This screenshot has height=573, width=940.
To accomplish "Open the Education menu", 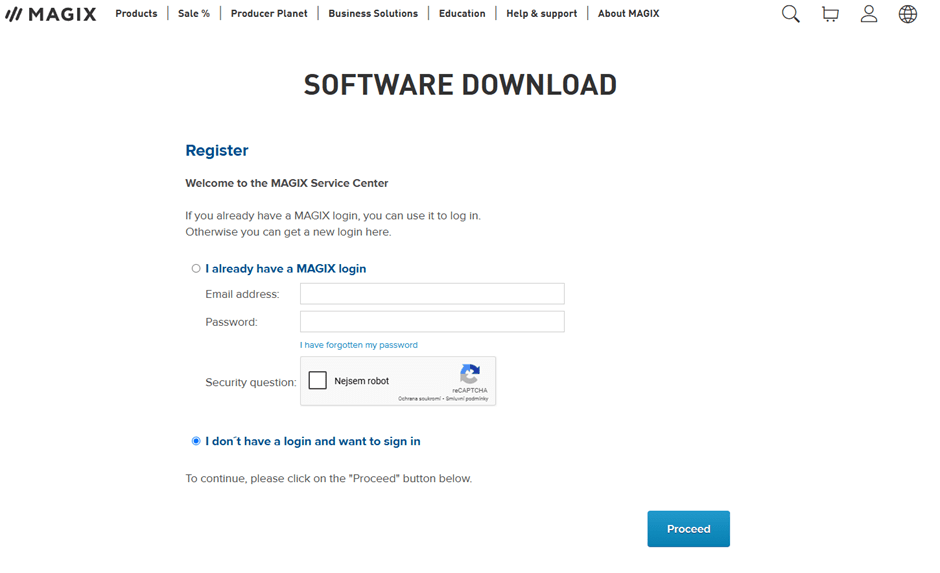I will 462,14.
